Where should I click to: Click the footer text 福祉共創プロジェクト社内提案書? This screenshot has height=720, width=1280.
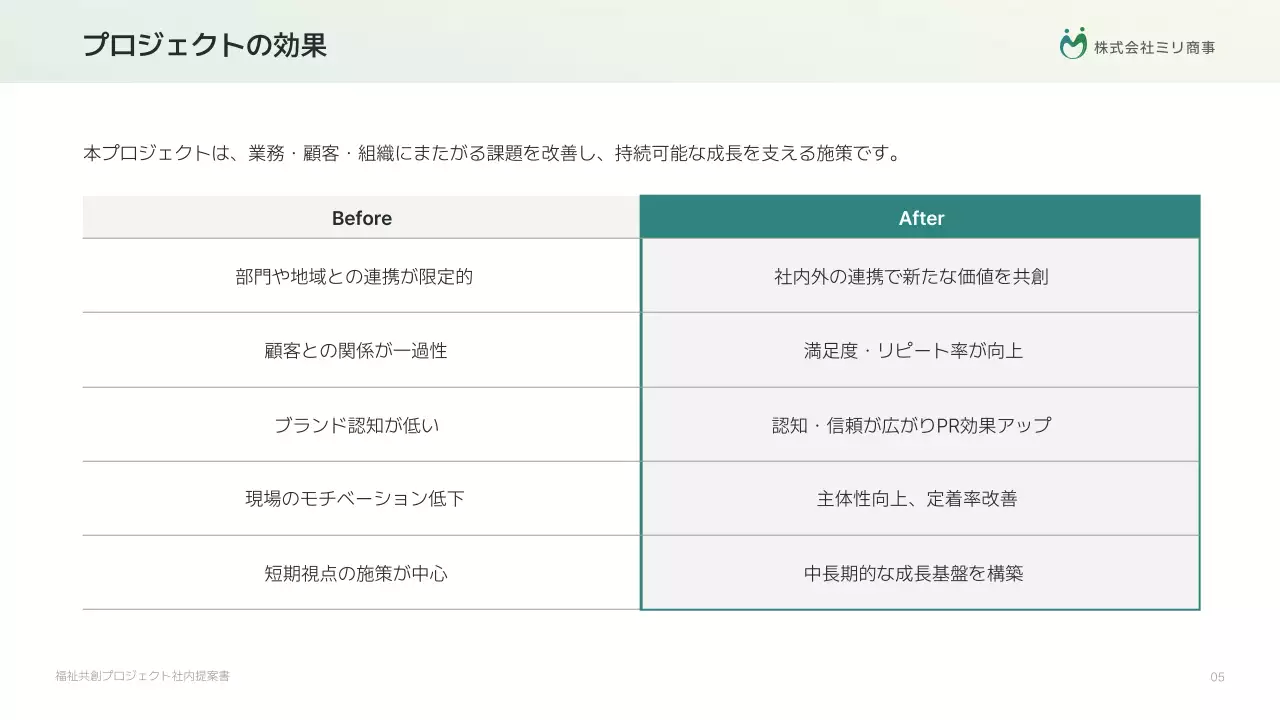[x=142, y=676]
